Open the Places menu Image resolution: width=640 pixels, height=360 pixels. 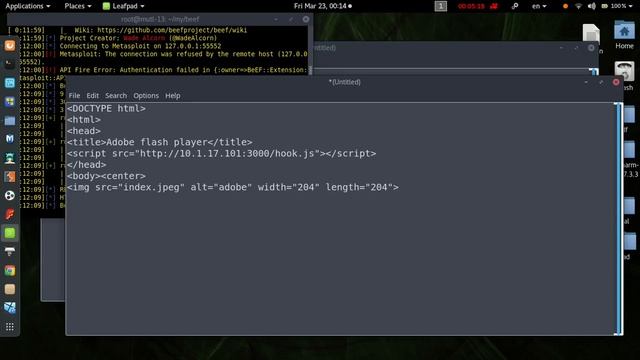click(x=78, y=6)
